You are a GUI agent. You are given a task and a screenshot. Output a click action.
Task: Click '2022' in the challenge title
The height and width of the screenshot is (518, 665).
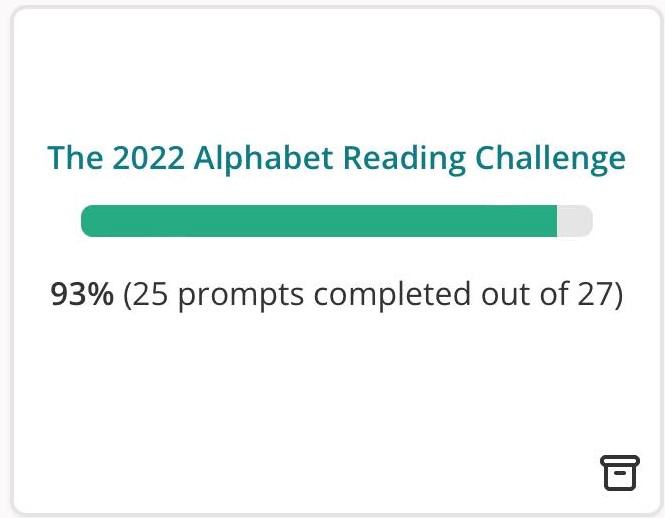click(x=148, y=158)
